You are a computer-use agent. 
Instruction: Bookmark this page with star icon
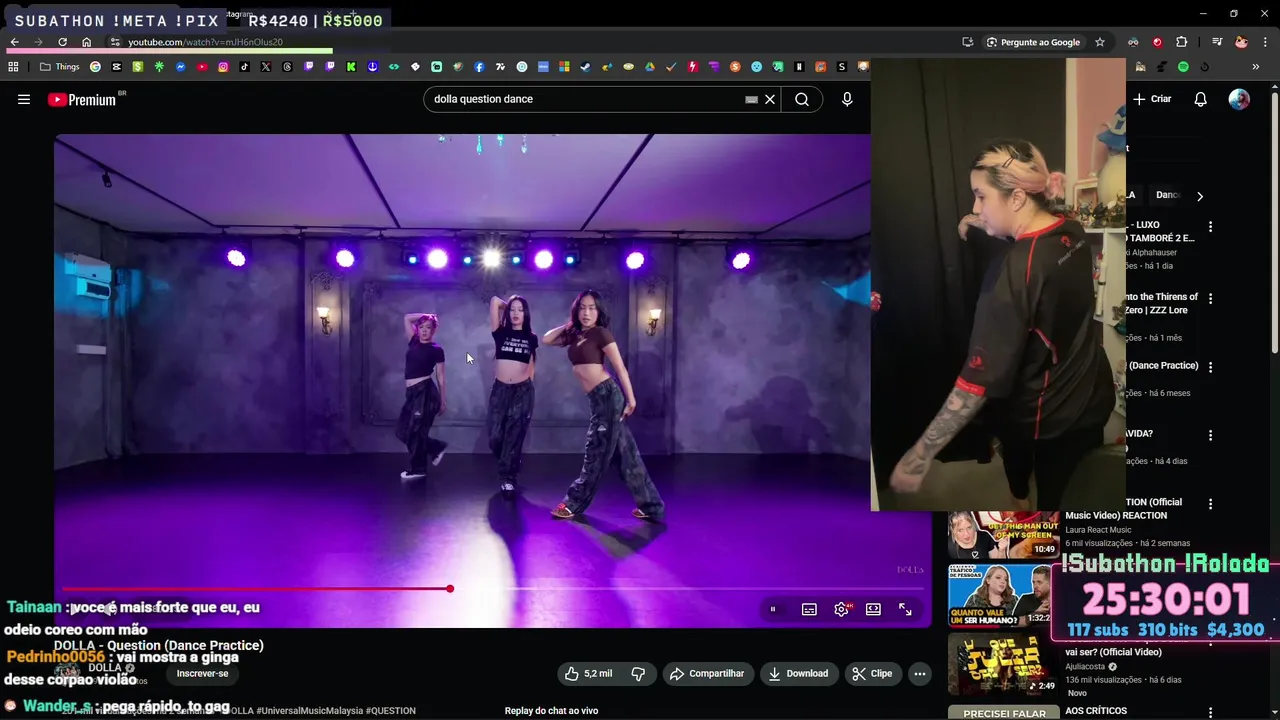pyautogui.click(x=1100, y=42)
